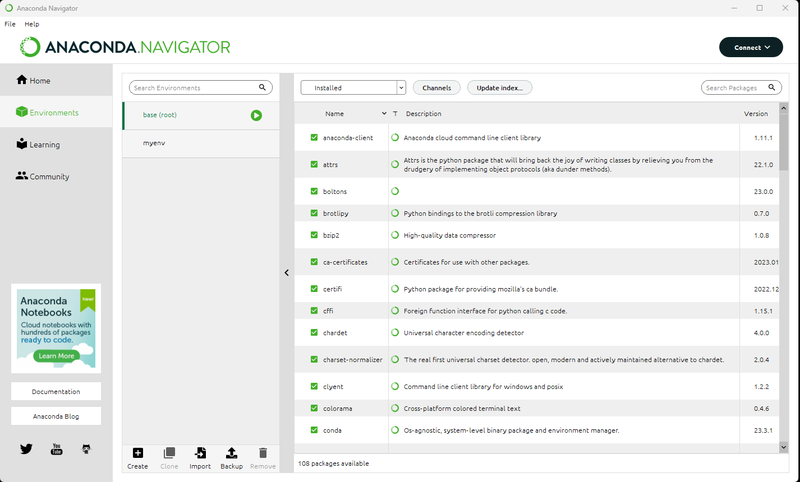The width and height of the screenshot is (800, 482).
Task: Click the Search Environments field
Action: coord(201,88)
